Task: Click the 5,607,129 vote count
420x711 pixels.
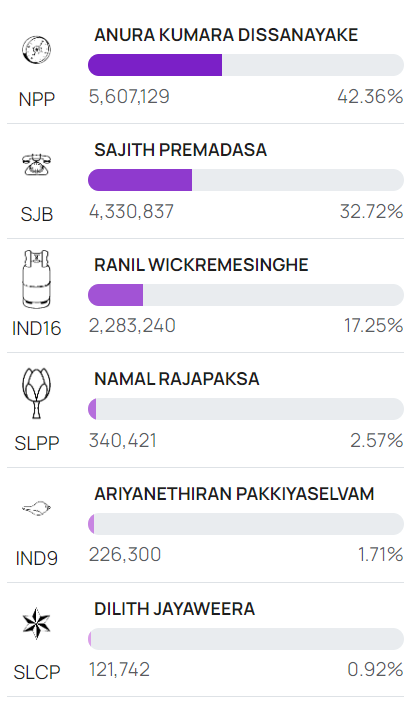Action: pyautogui.click(x=129, y=97)
